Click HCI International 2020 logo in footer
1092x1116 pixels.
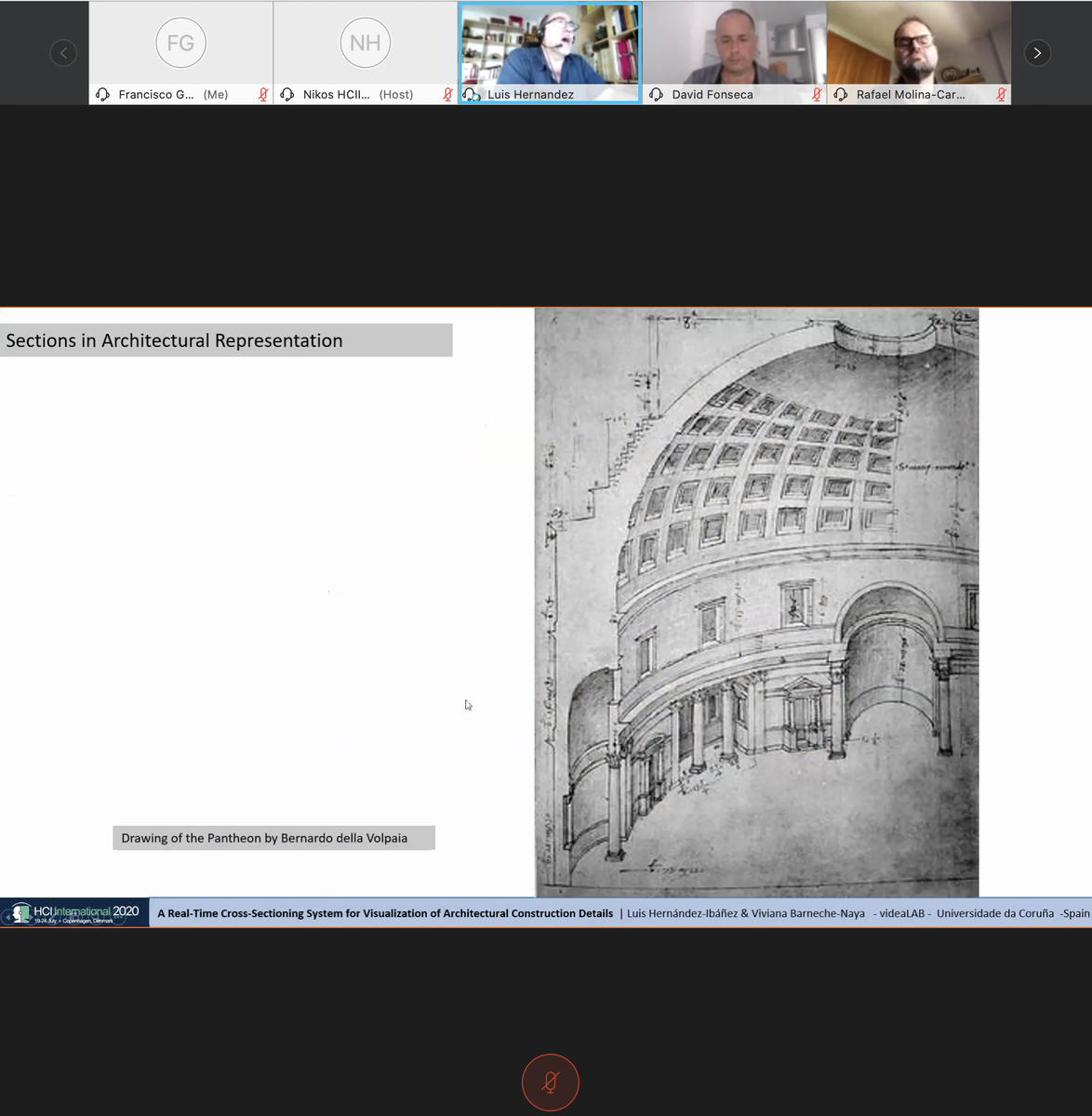[x=74, y=913]
